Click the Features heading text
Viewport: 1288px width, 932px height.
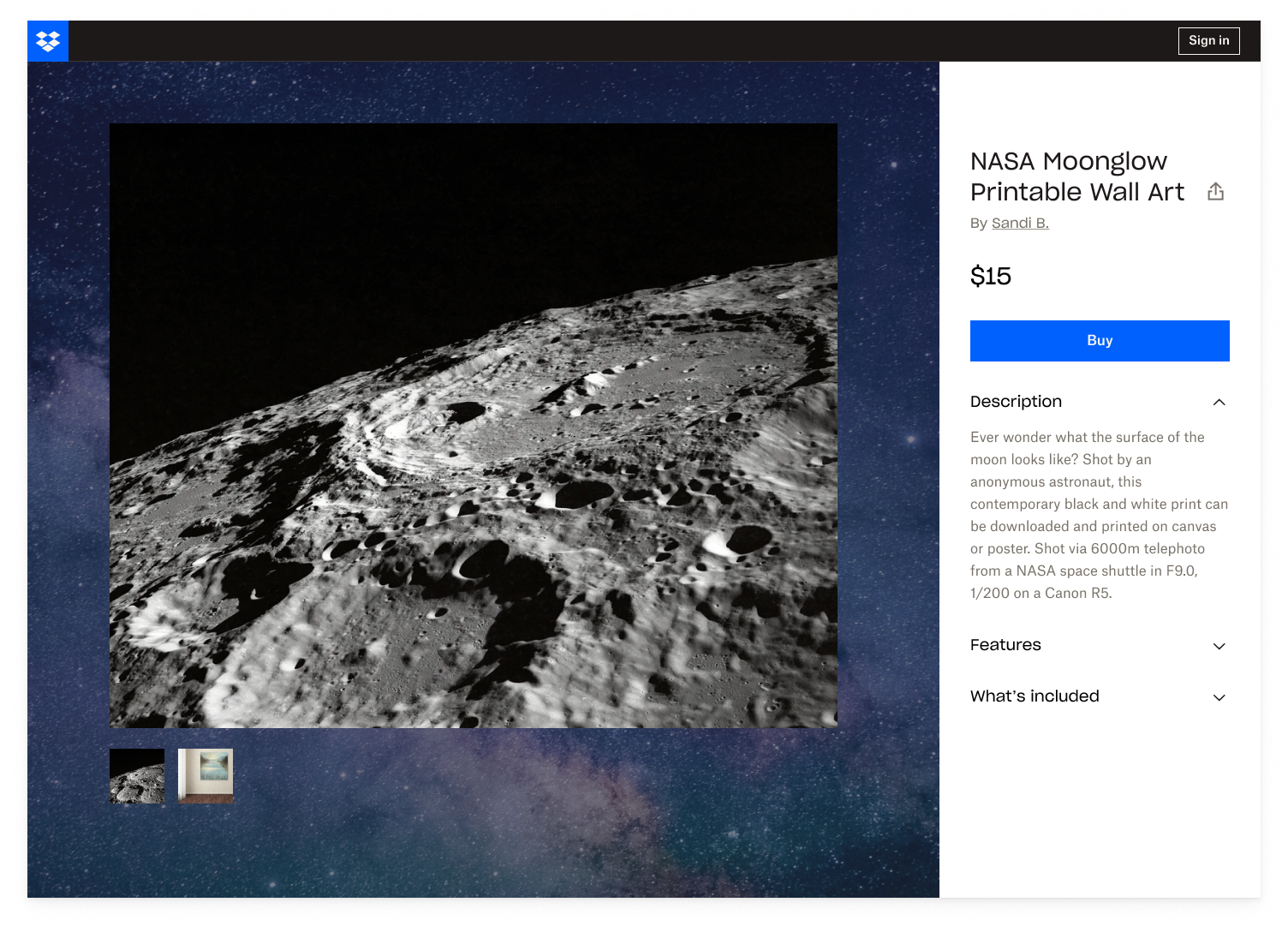point(1005,645)
